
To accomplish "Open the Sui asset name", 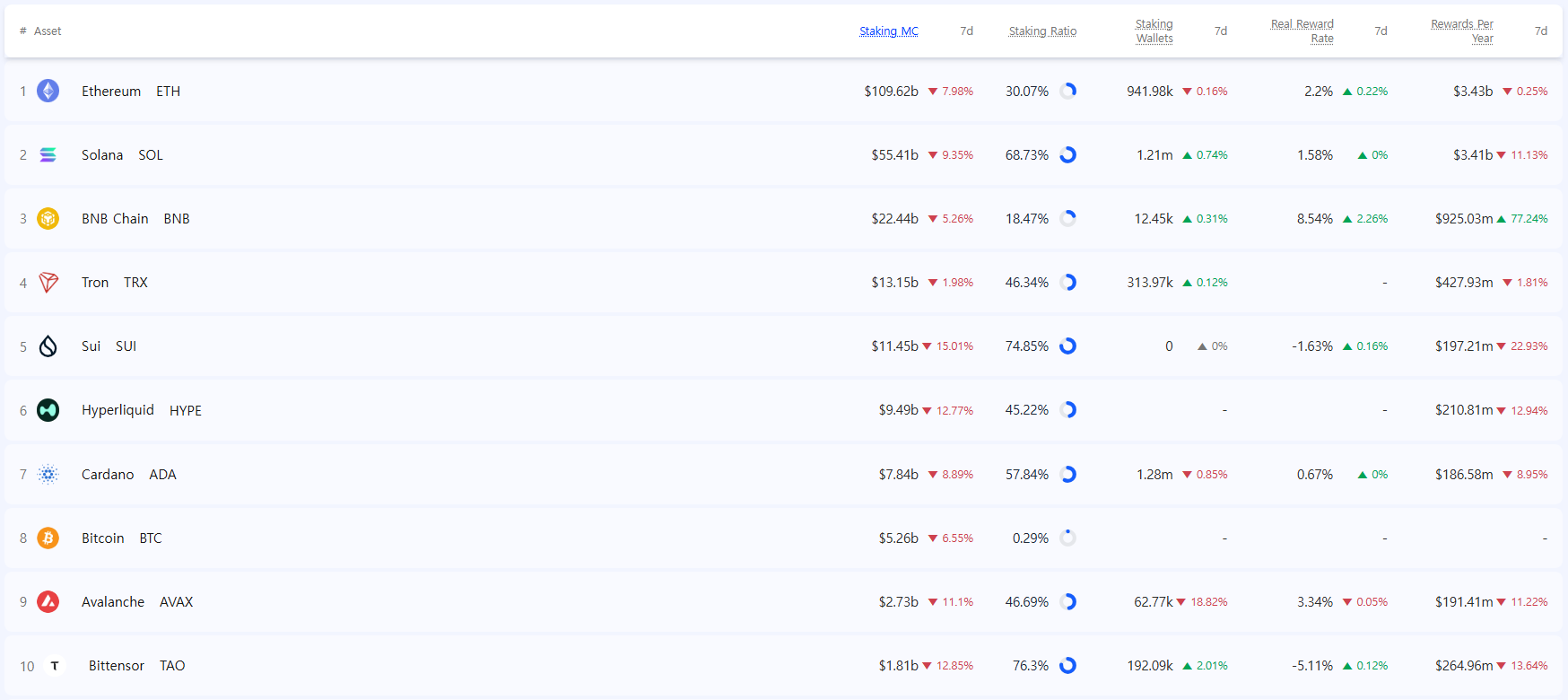I will click(x=91, y=346).
